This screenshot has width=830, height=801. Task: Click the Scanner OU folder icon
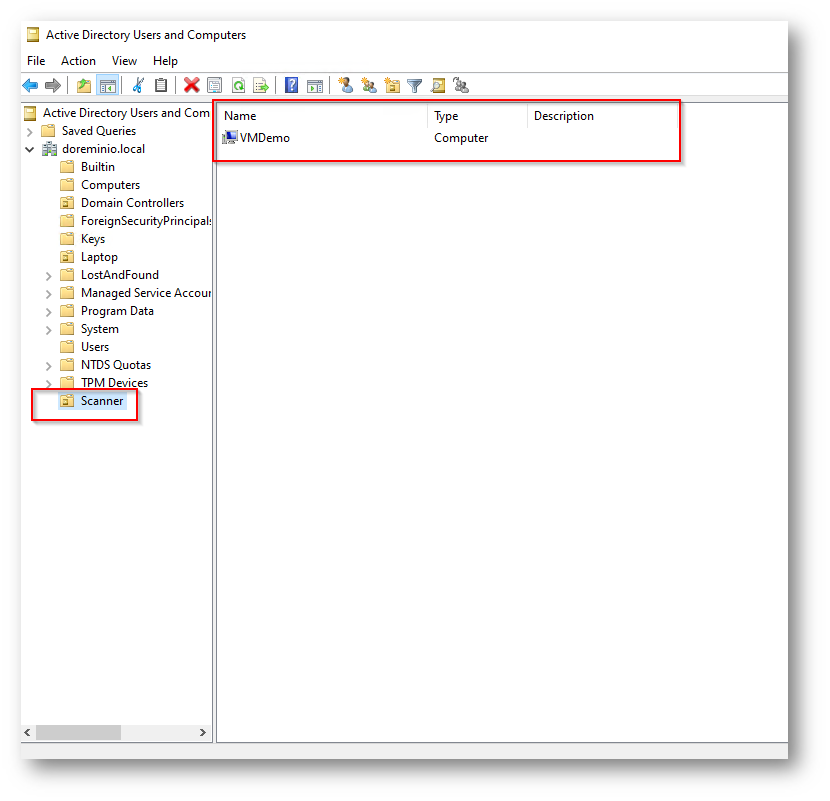pyautogui.click(x=67, y=401)
